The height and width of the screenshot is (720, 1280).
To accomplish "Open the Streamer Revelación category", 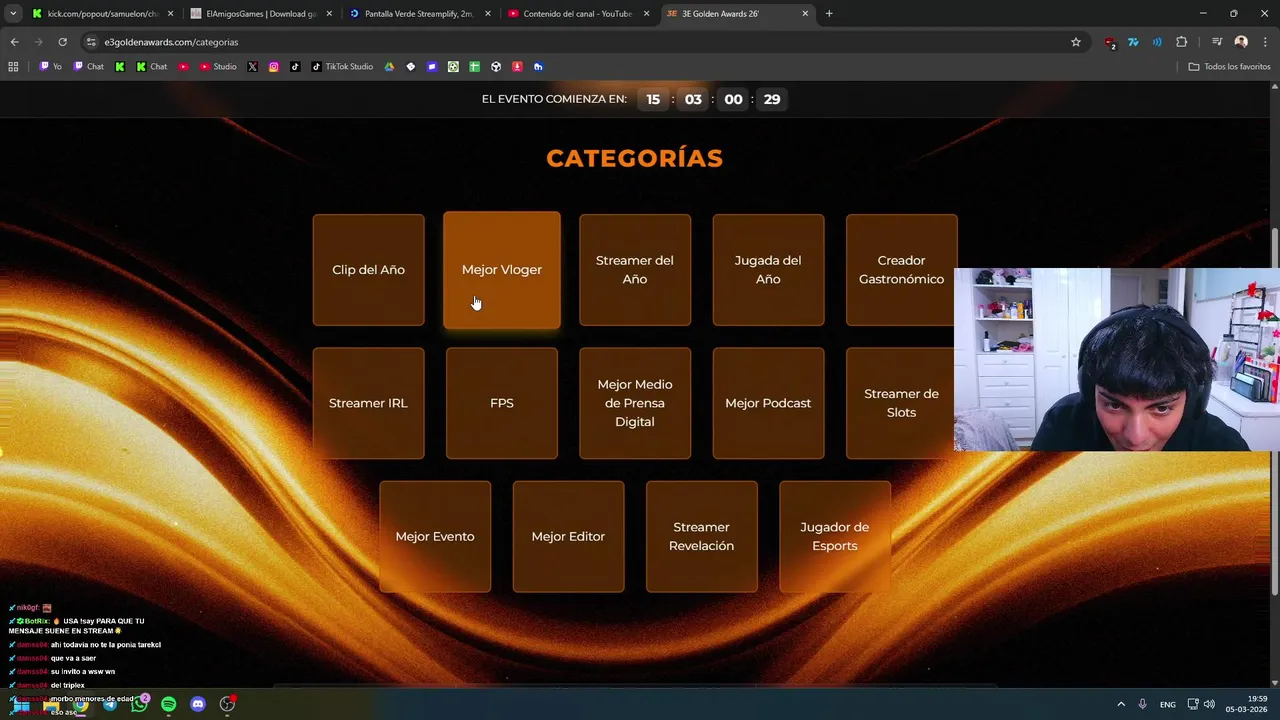I will pyautogui.click(x=701, y=537).
